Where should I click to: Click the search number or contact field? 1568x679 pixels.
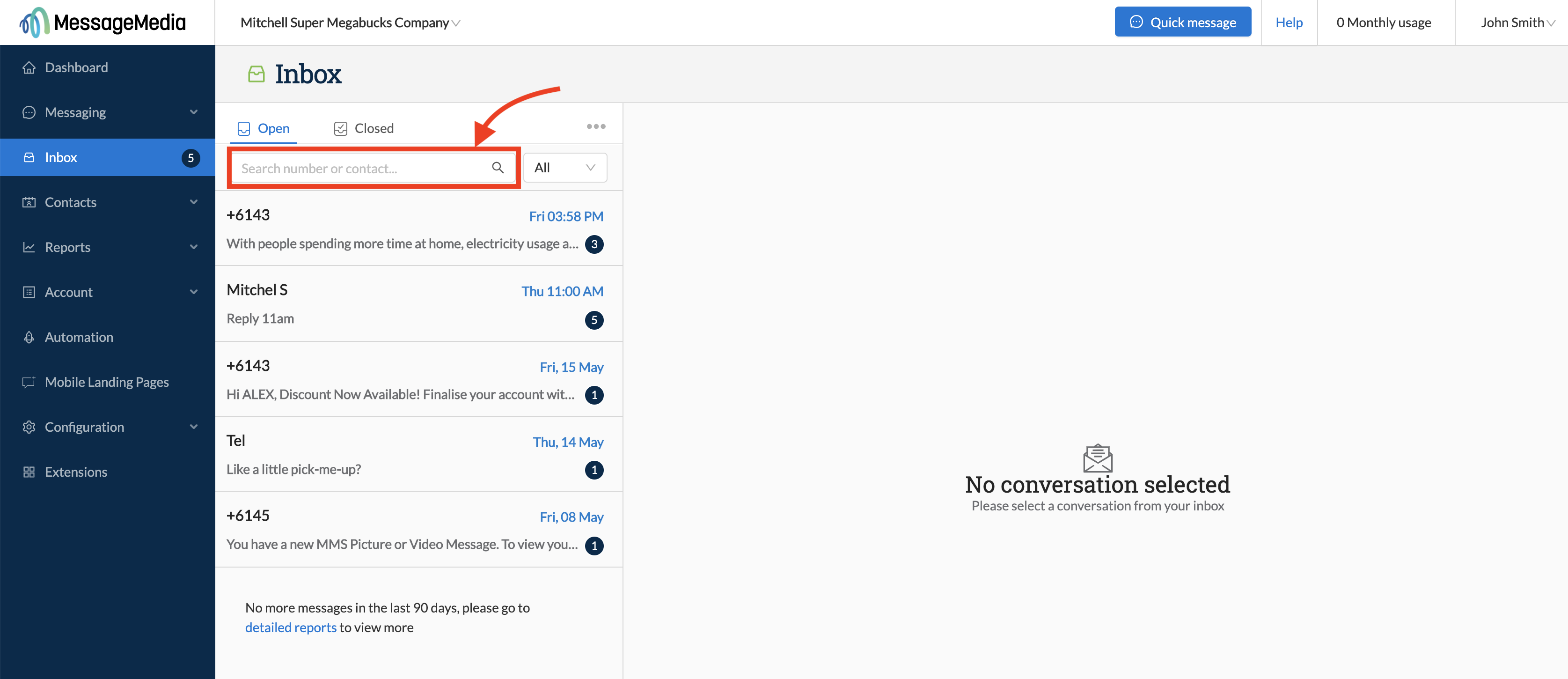[359, 168]
